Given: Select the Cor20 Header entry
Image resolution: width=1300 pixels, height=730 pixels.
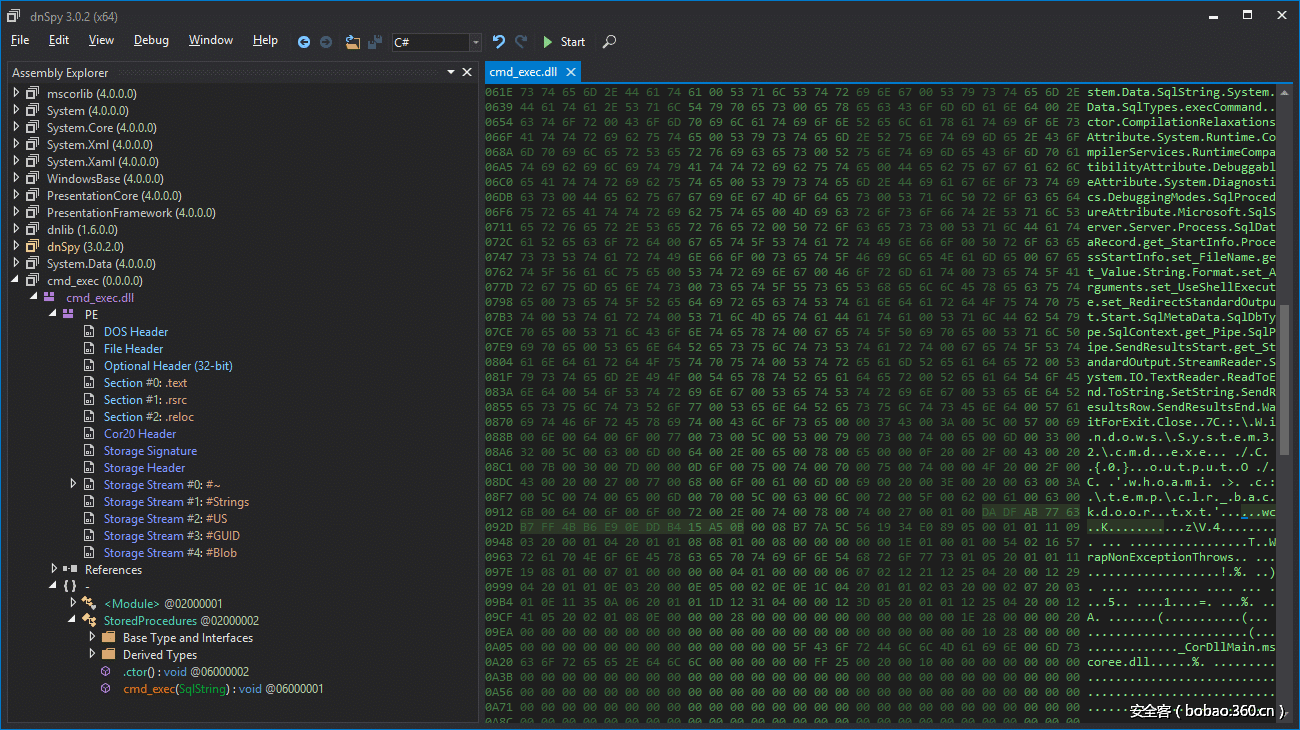Looking at the screenshot, I should tap(140, 433).
